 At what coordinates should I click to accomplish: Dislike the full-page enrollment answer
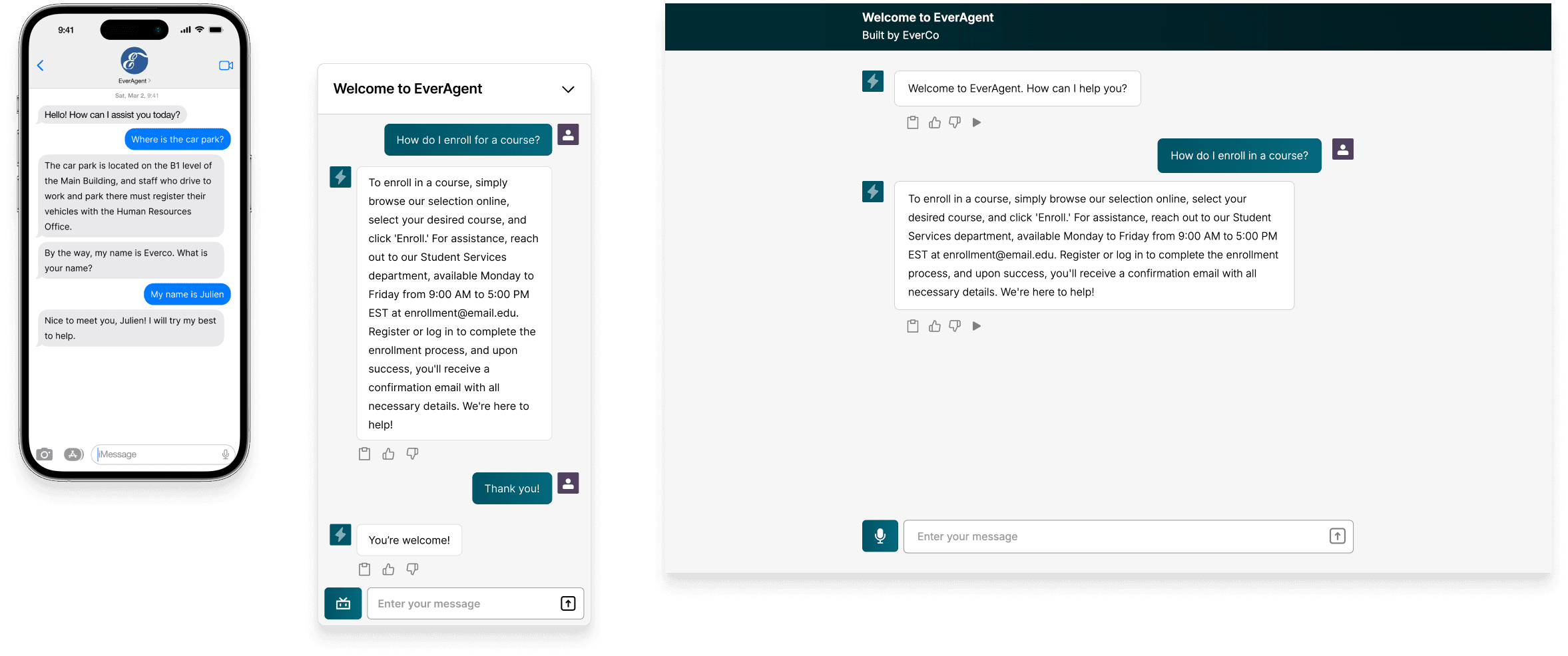point(955,326)
